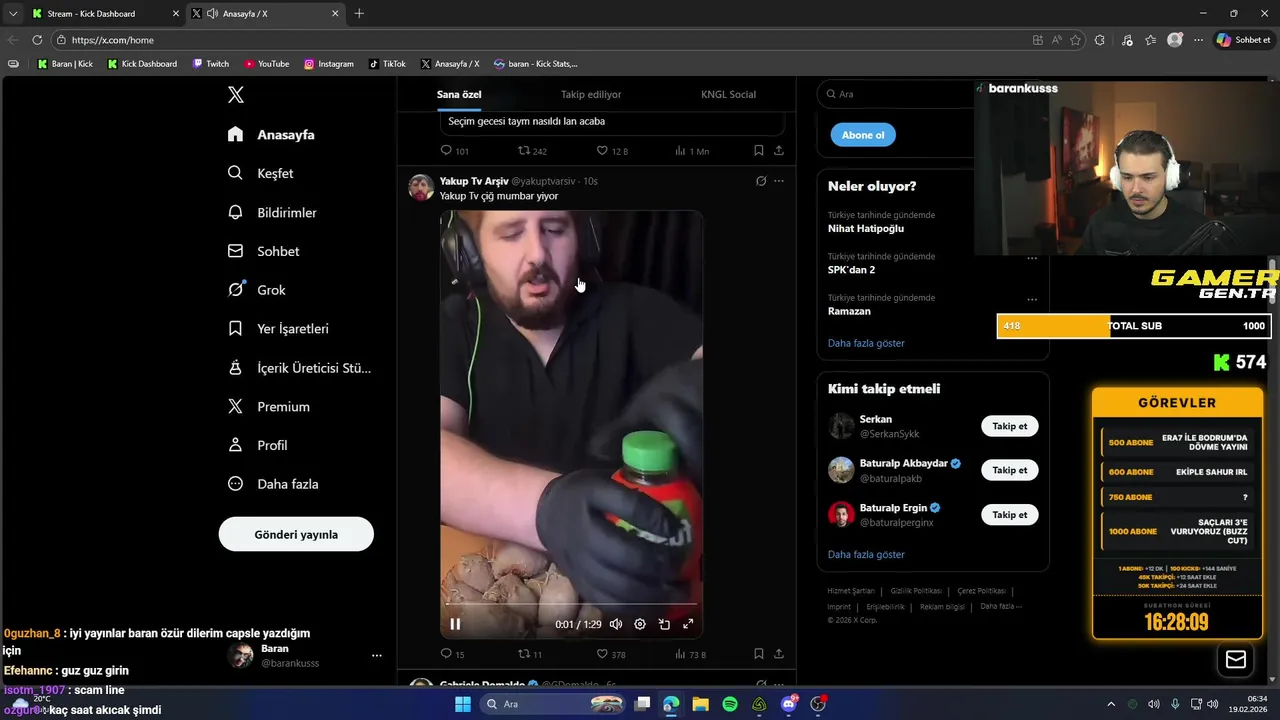Pause the Yakup Tv video
This screenshot has width=1280, height=720.
(x=455, y=624)
